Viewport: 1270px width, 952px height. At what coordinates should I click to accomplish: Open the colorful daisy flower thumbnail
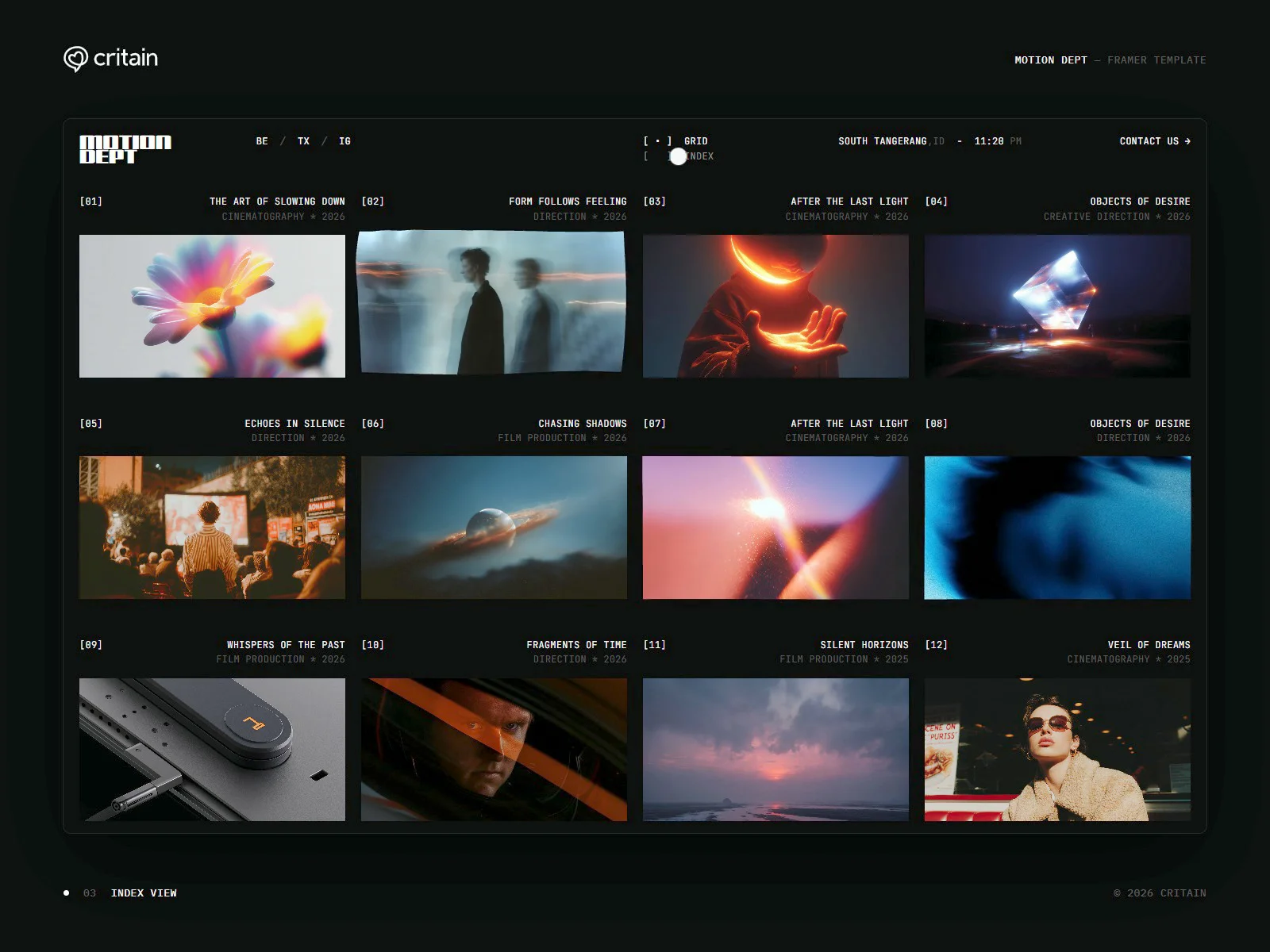tap(212, 306)
